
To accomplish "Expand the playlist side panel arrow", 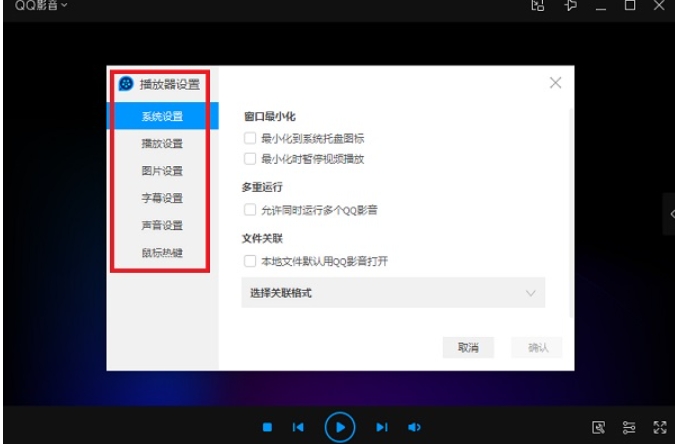I will tap(670, 214).
